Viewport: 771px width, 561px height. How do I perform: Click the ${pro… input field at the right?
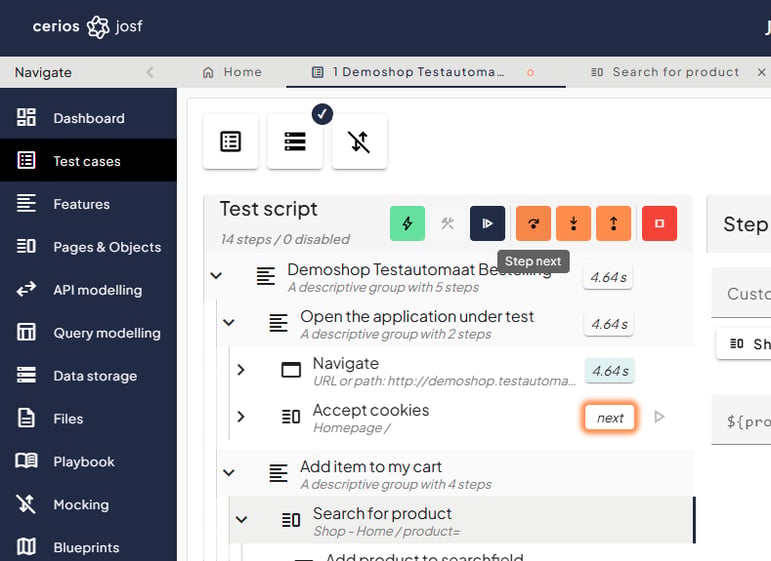[x=741, y=420]
